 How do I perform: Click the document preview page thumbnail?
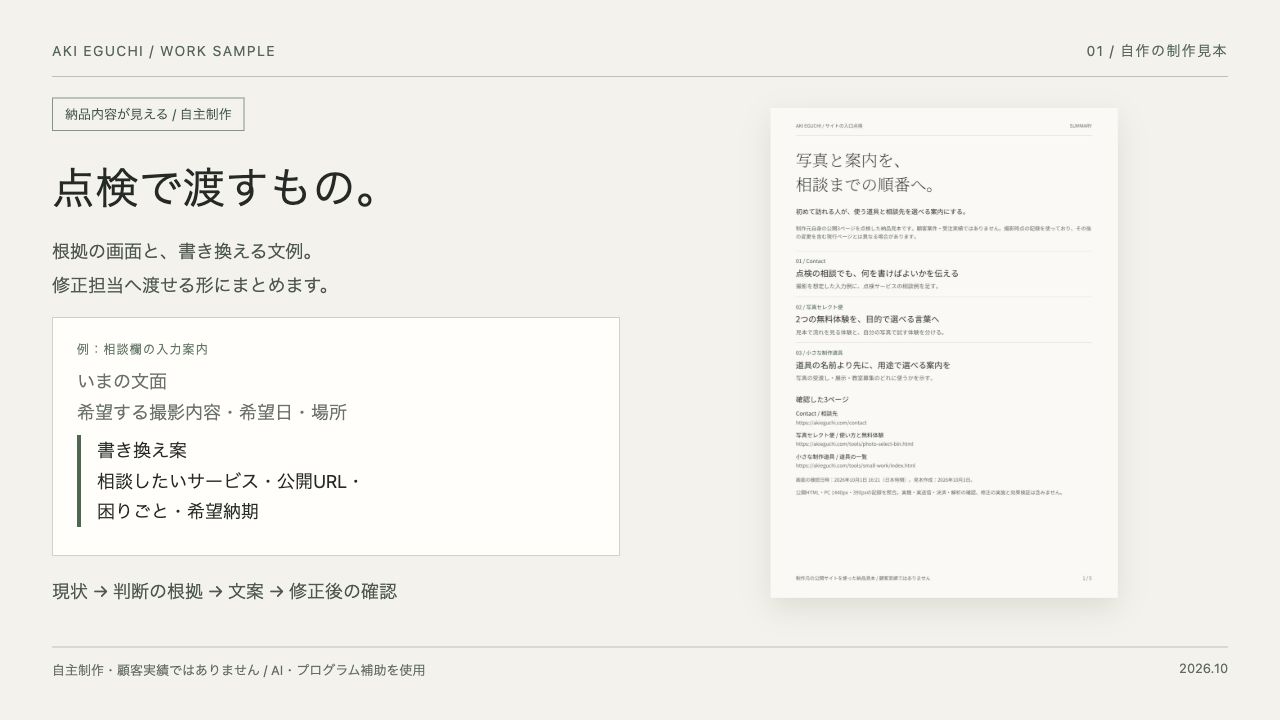944,353
